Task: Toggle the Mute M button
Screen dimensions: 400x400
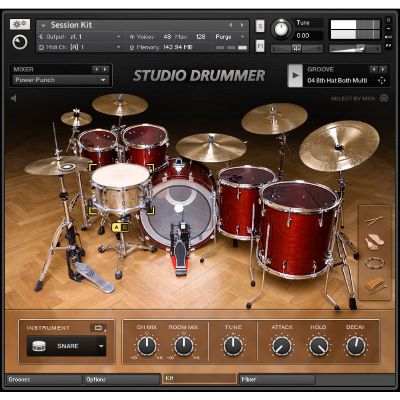Action: tap(260, 46)
